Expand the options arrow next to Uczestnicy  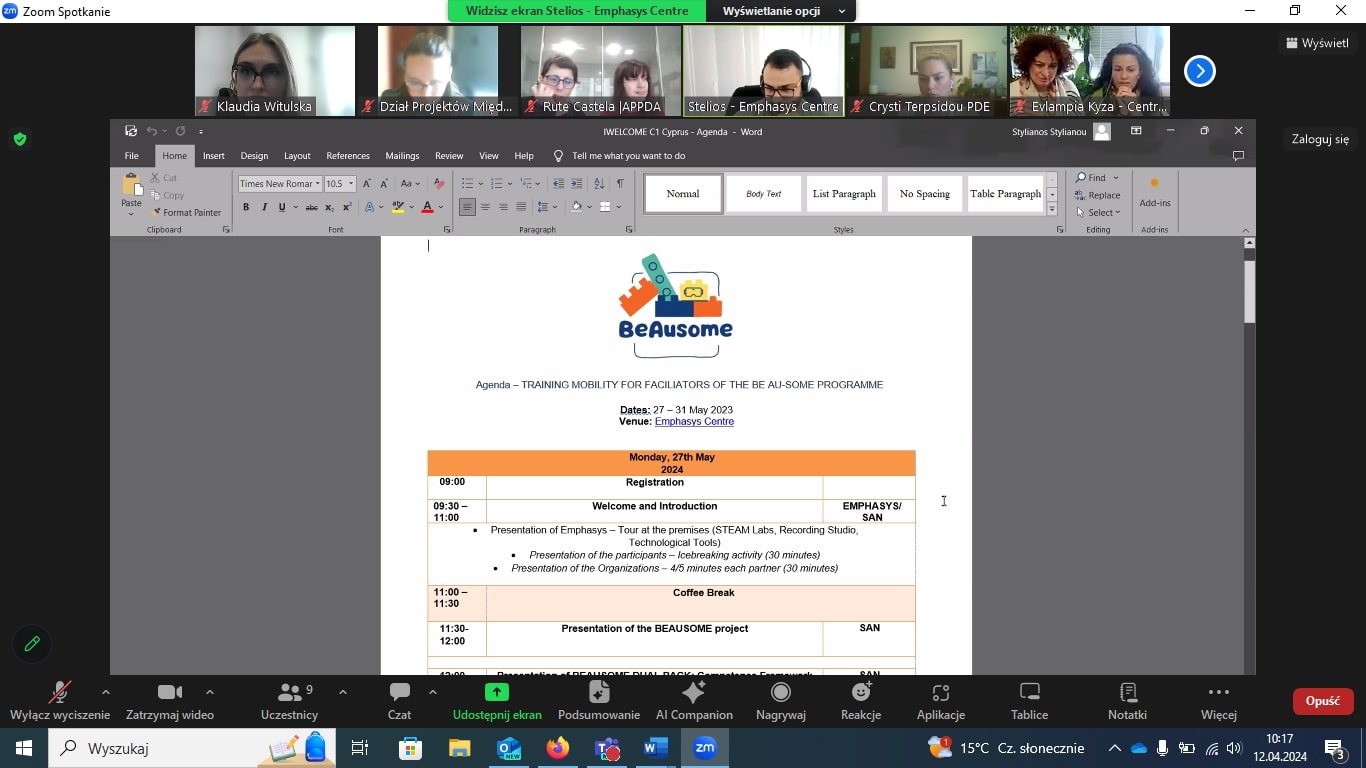point(342,692)
